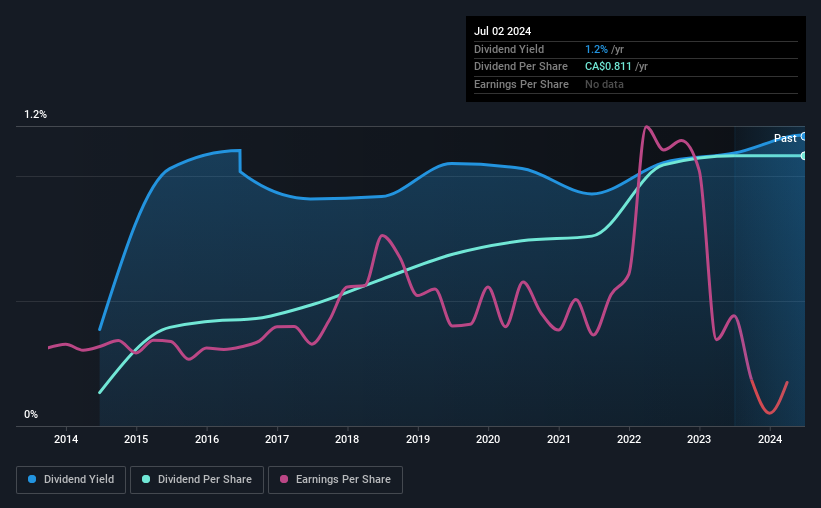Click the Dividend Yield endpoint marker by Past
This screenshot has height=508, width=821.
pyautogui.click(x=803, y=137)
